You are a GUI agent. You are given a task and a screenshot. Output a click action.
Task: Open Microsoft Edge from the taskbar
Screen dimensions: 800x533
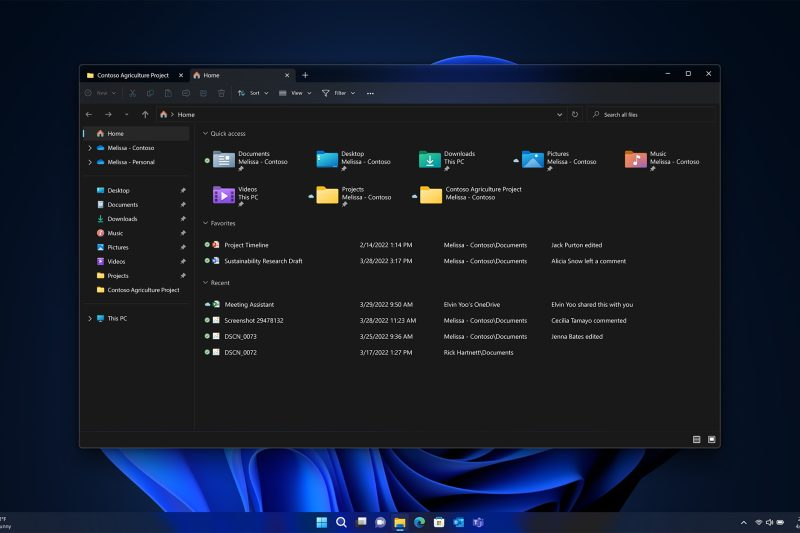[419, 522]
